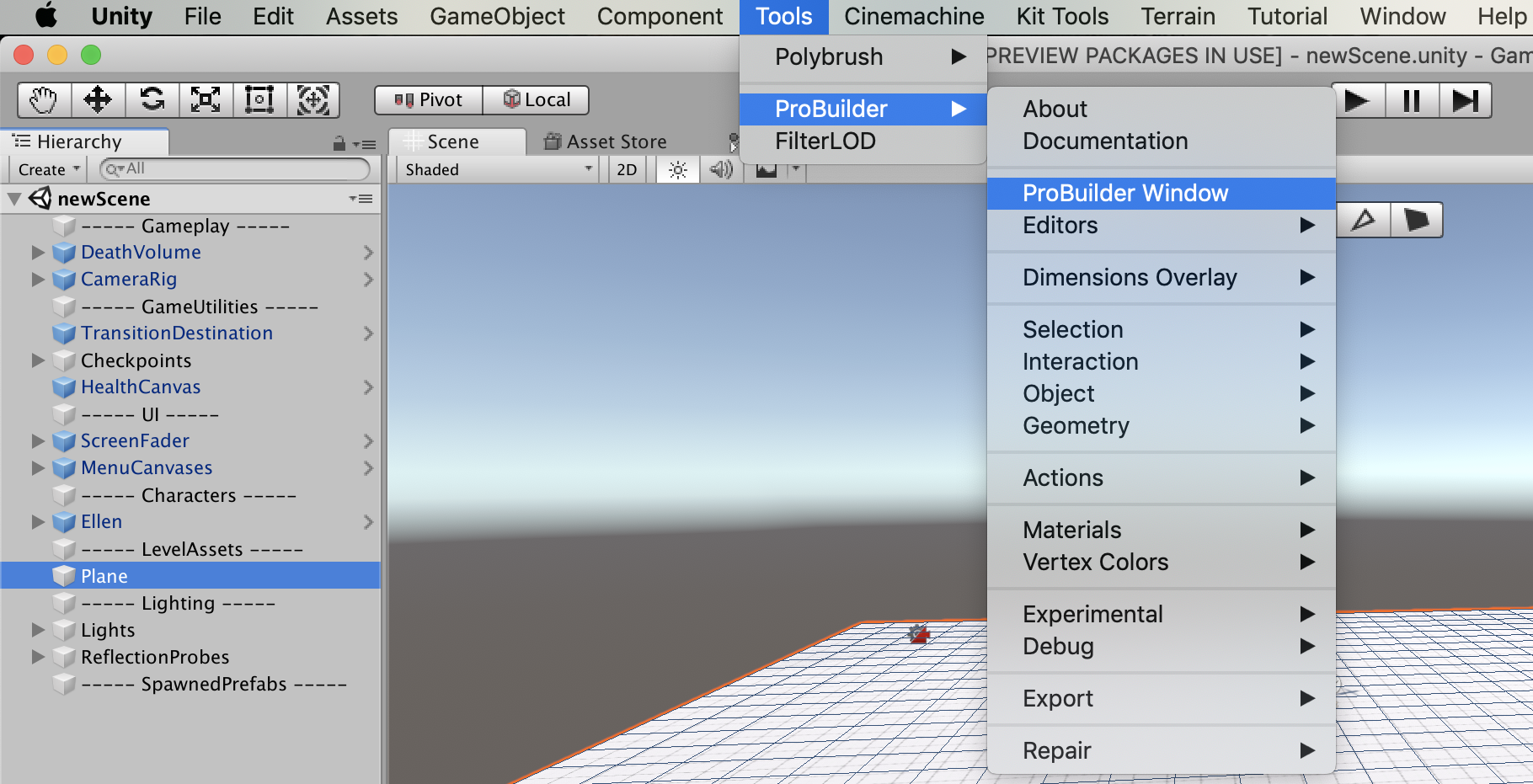The width and height of the screenshot is (1533, 784).
Task: Click the open-prefab chevron for CameraRig
Action: click(x=368, y=280)
